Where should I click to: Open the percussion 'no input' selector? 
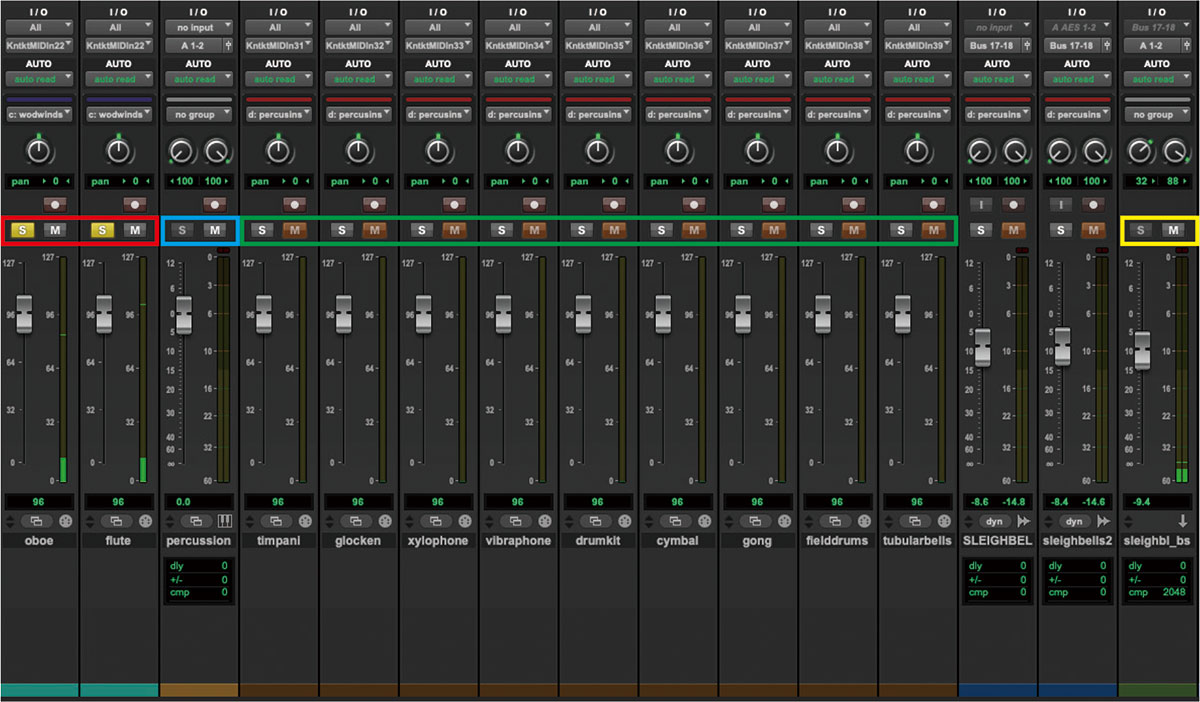tap(197, 28)
